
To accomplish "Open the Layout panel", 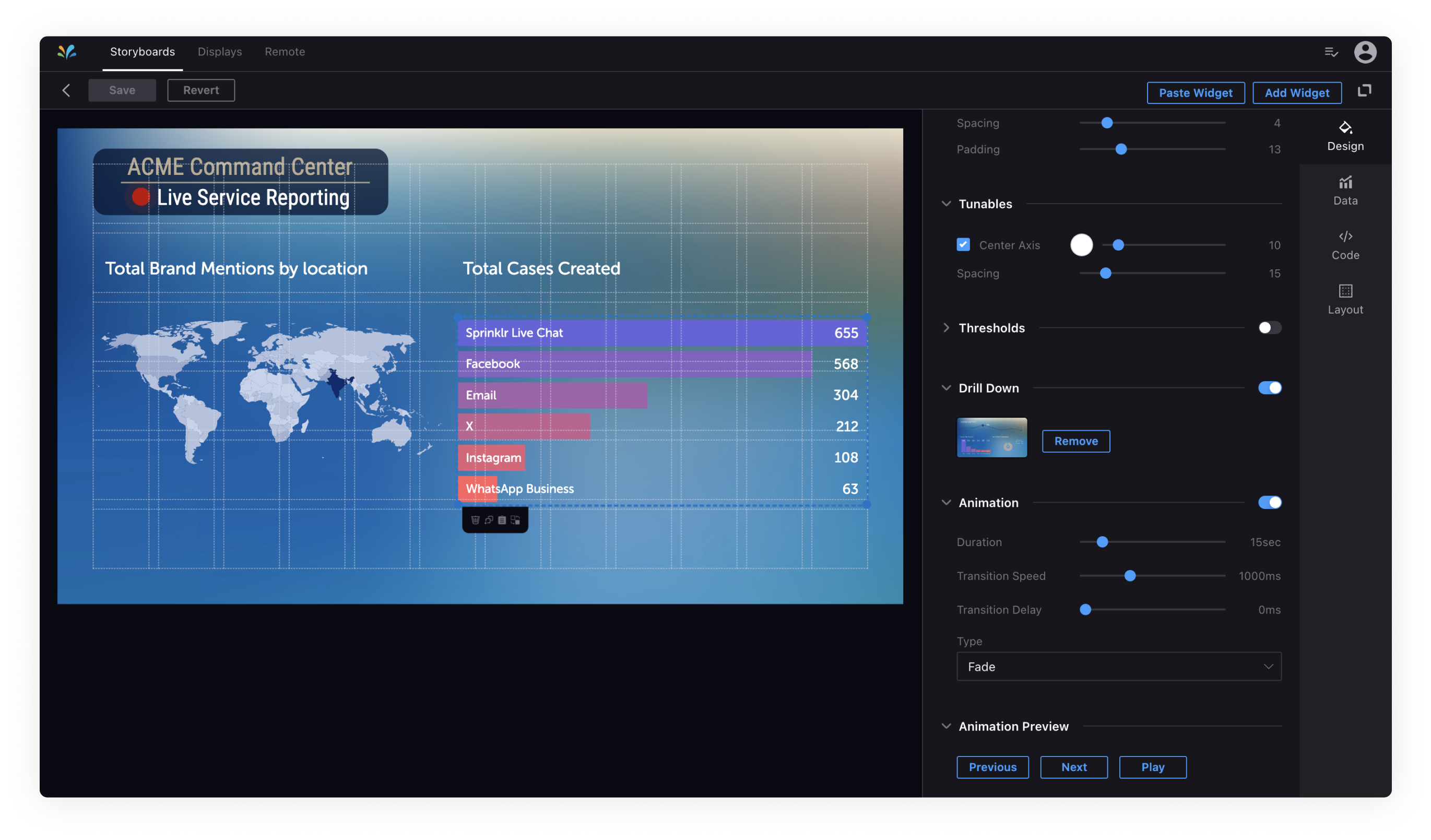I will click(1346, 298).
